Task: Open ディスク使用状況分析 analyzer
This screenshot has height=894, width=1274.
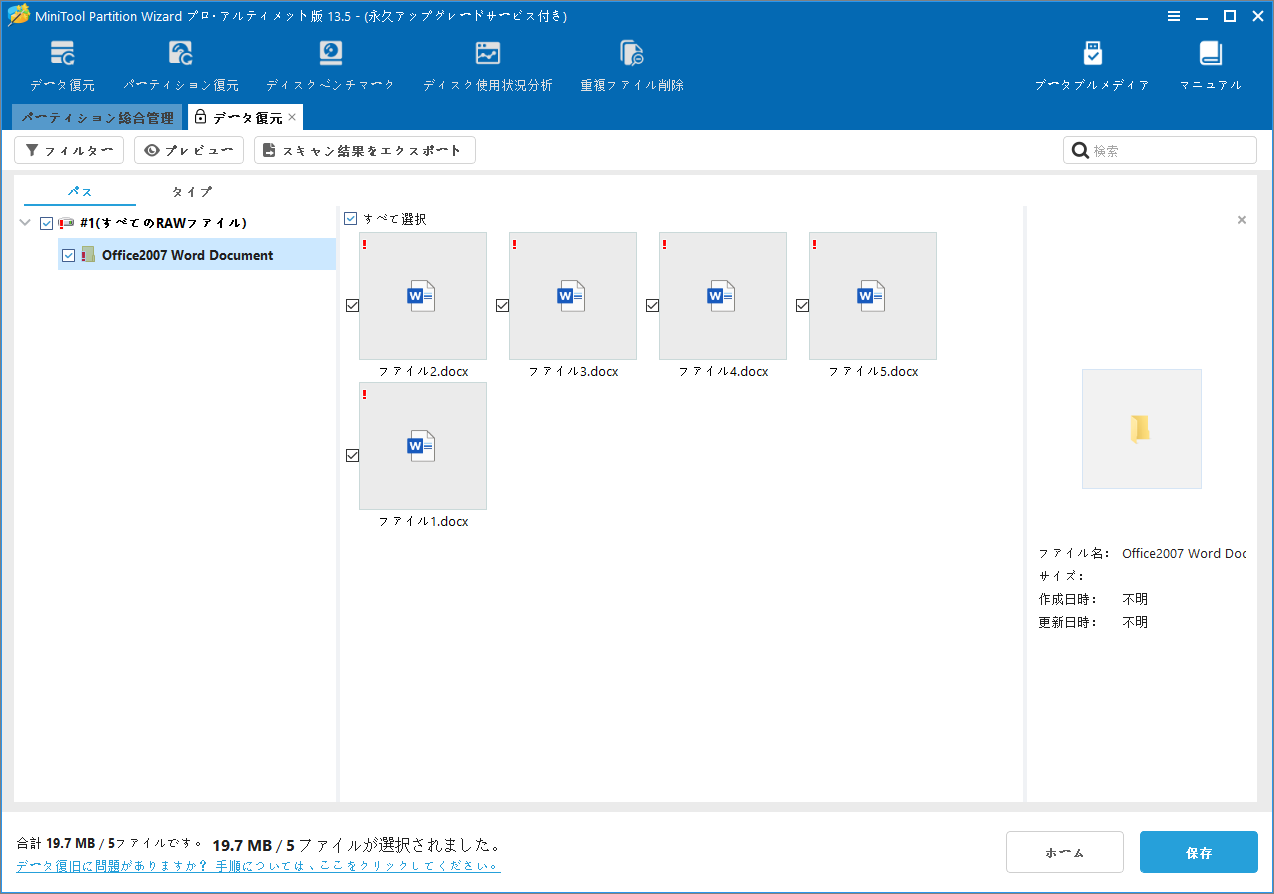Action: tap(487, 63)
